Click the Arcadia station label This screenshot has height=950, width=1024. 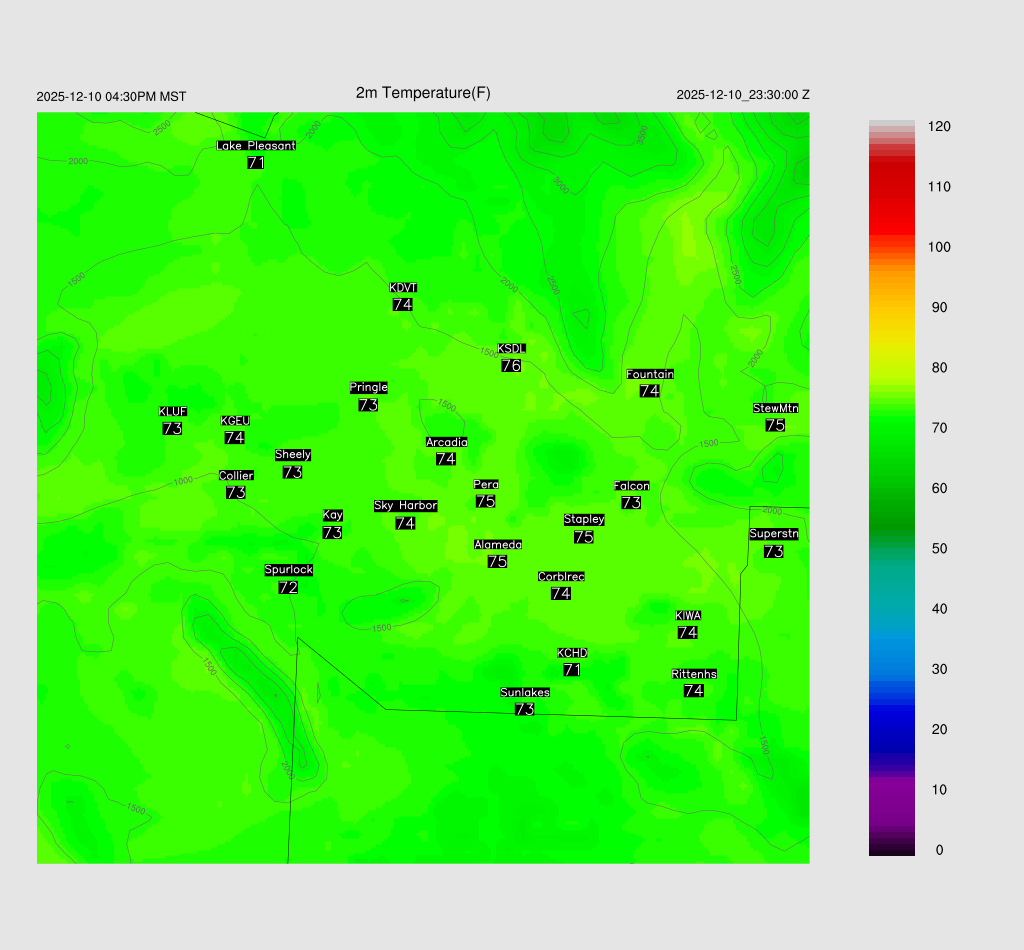pos(446,442)
